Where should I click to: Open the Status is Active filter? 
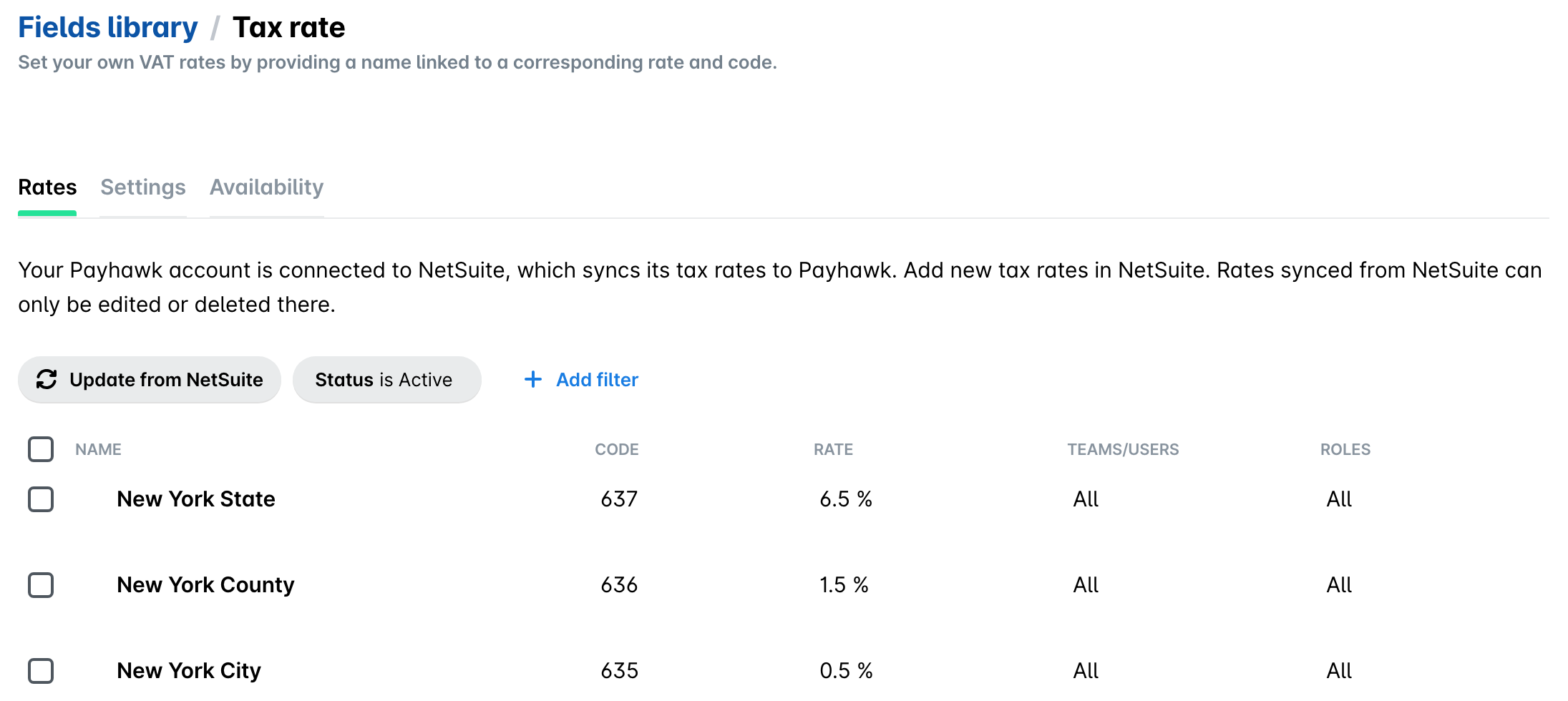386,380
